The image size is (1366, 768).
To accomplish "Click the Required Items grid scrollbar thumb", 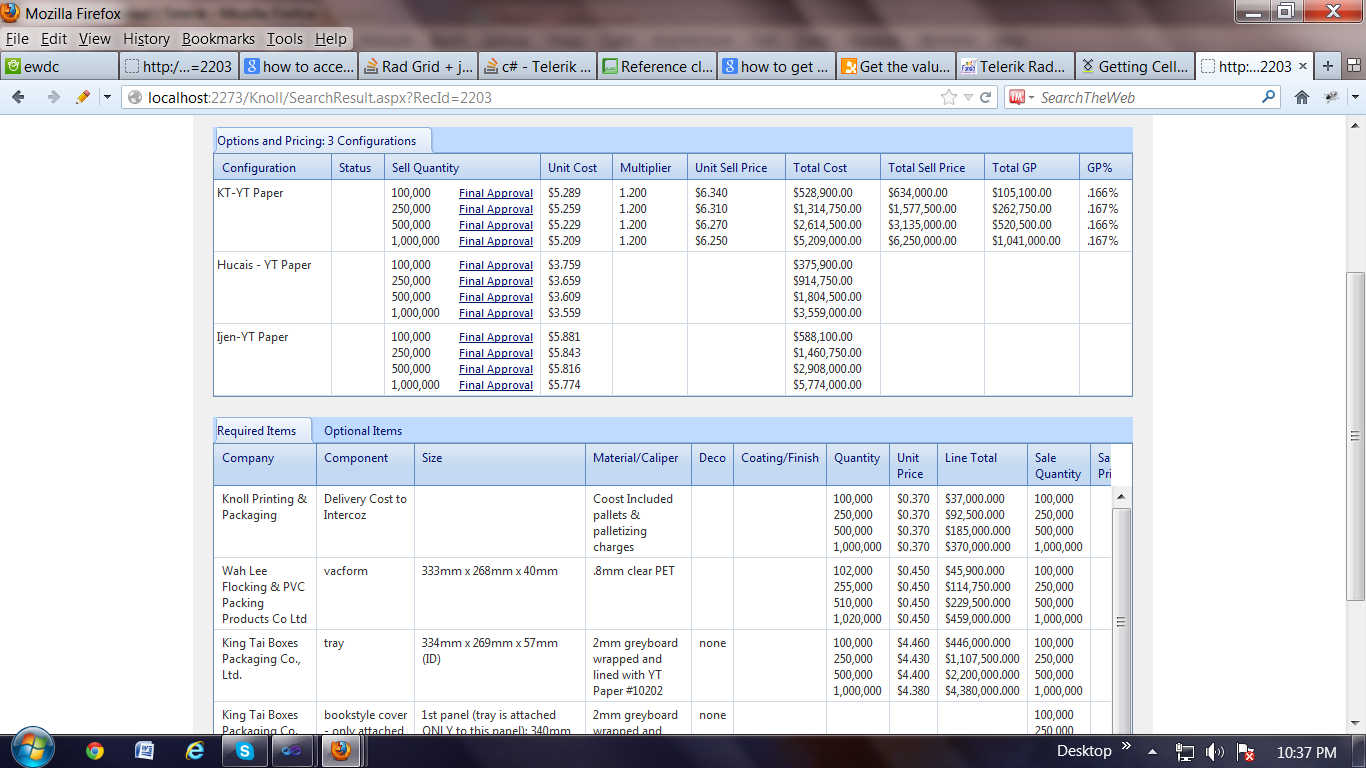I will (1122, 622).
